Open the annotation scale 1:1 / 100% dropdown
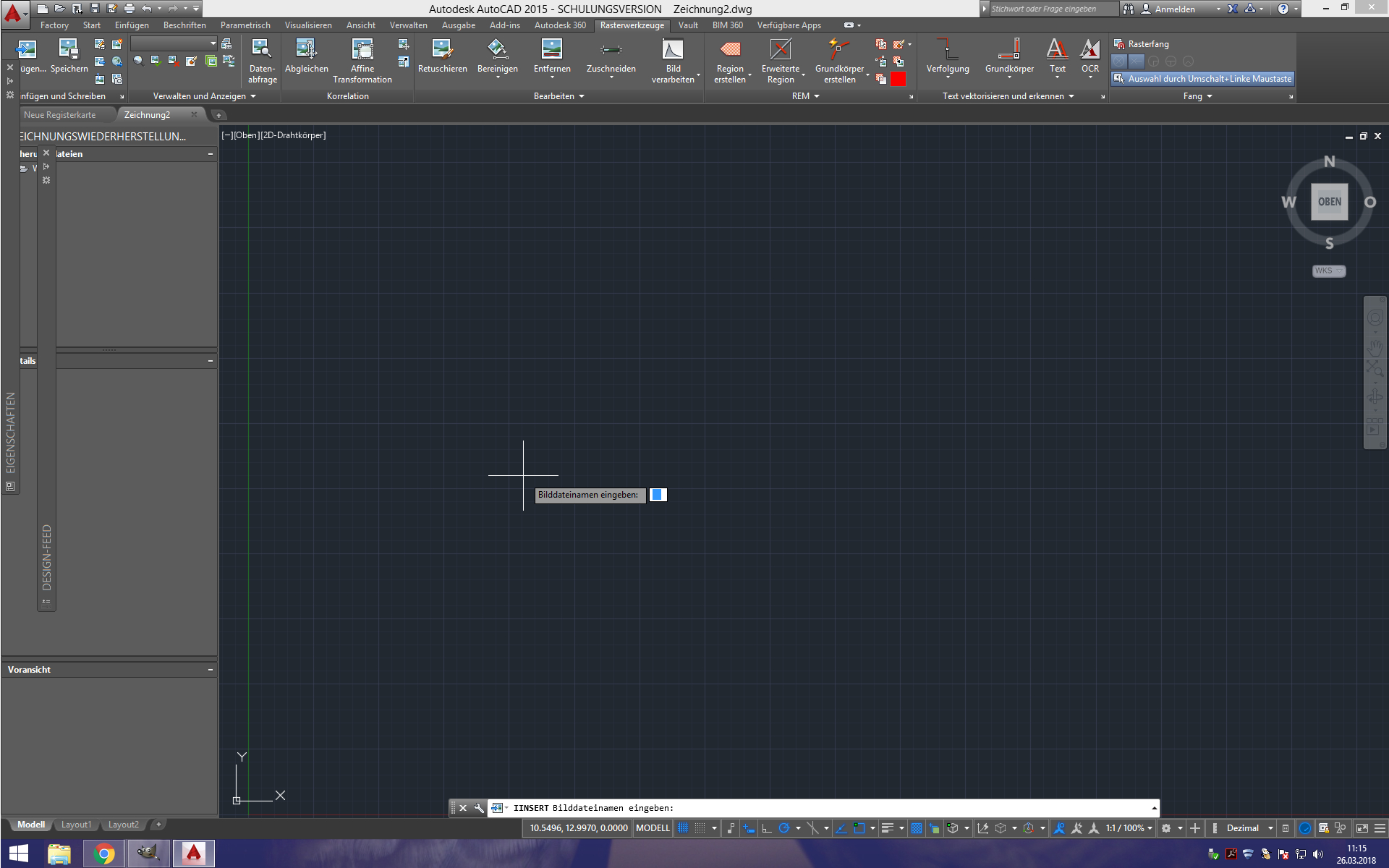 coord(1129,828)
